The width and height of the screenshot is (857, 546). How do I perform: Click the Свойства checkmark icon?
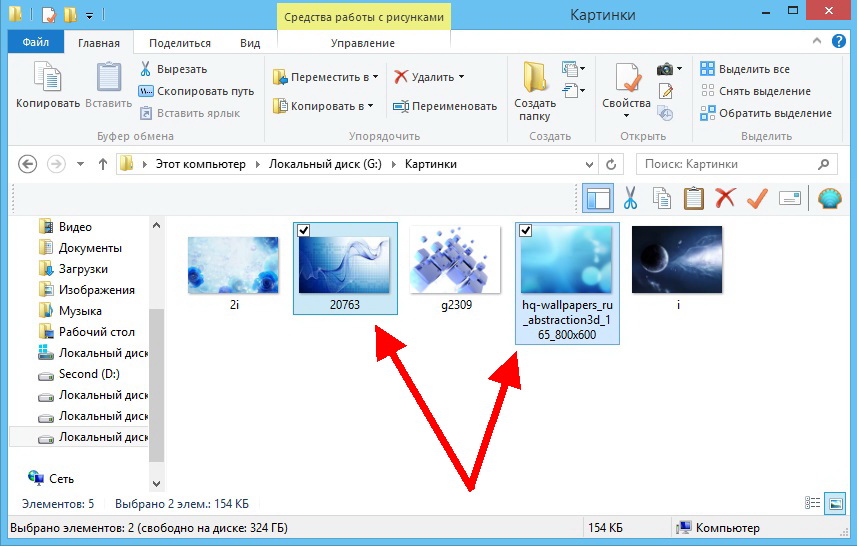(626, 77)
